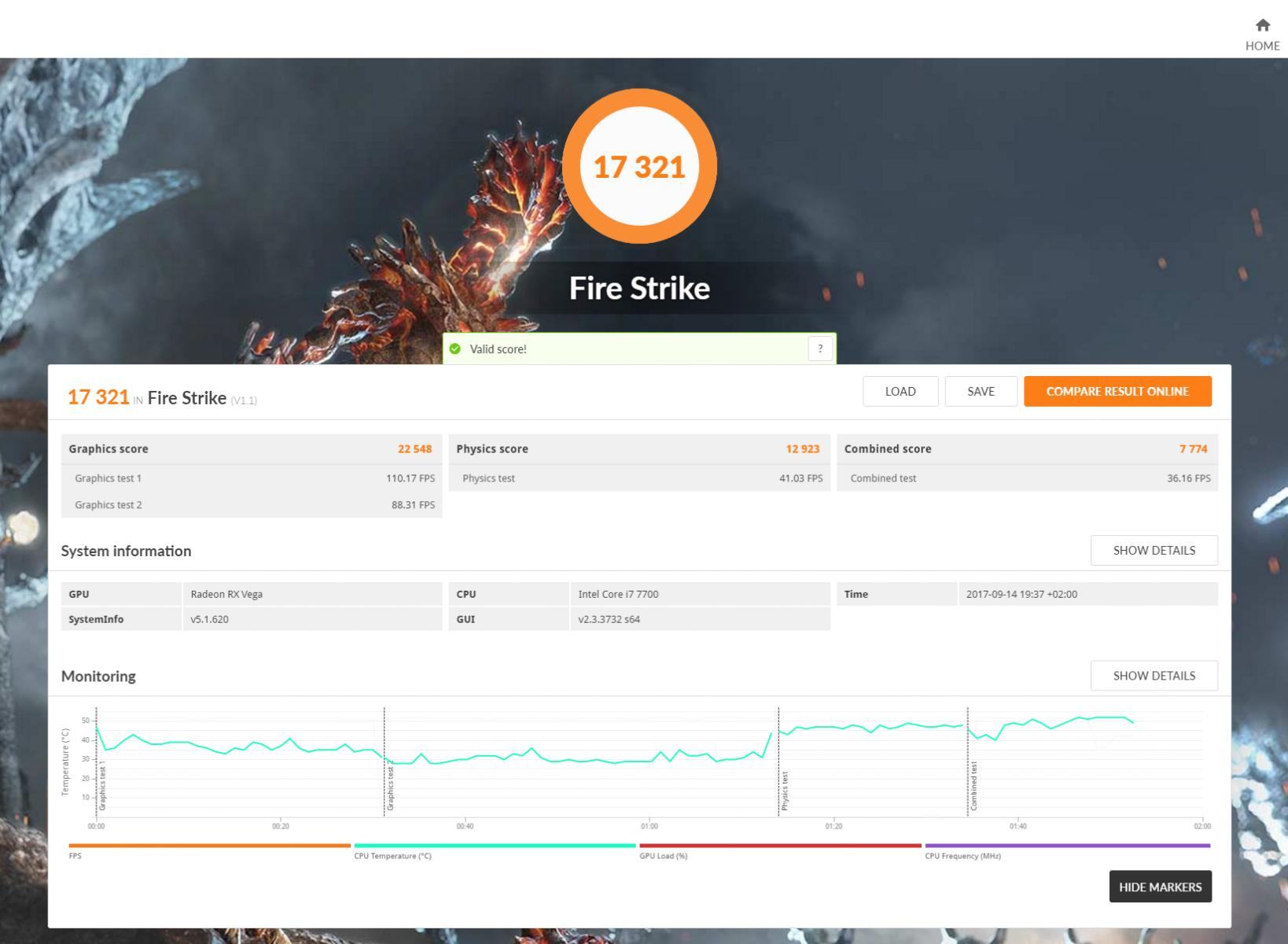The width and height of the screenshot is (1288, 944).
Task: Click the large 17 321 score circle
Action: 639,166
